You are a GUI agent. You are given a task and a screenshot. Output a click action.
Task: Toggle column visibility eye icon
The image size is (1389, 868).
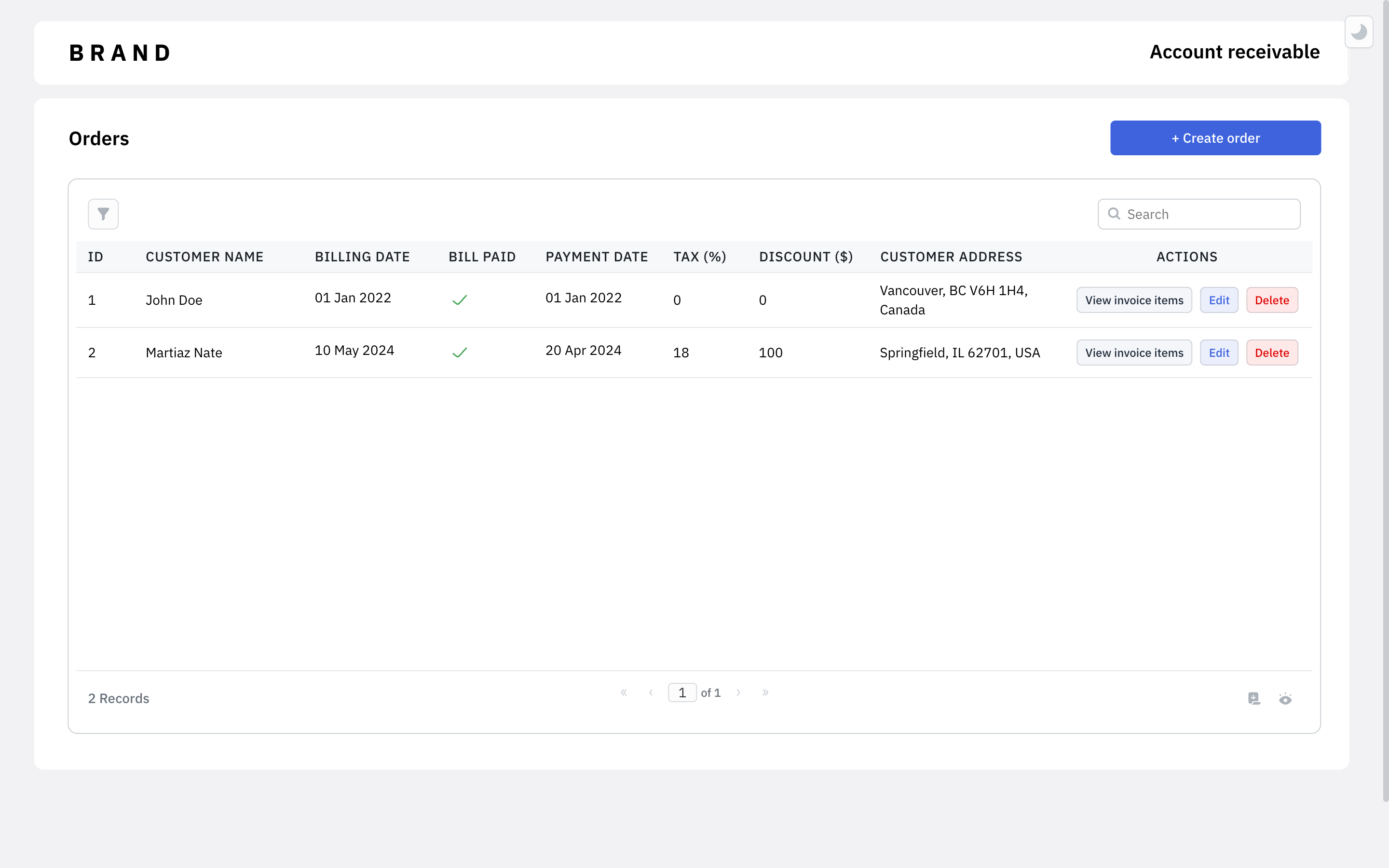pos(1285,699)
